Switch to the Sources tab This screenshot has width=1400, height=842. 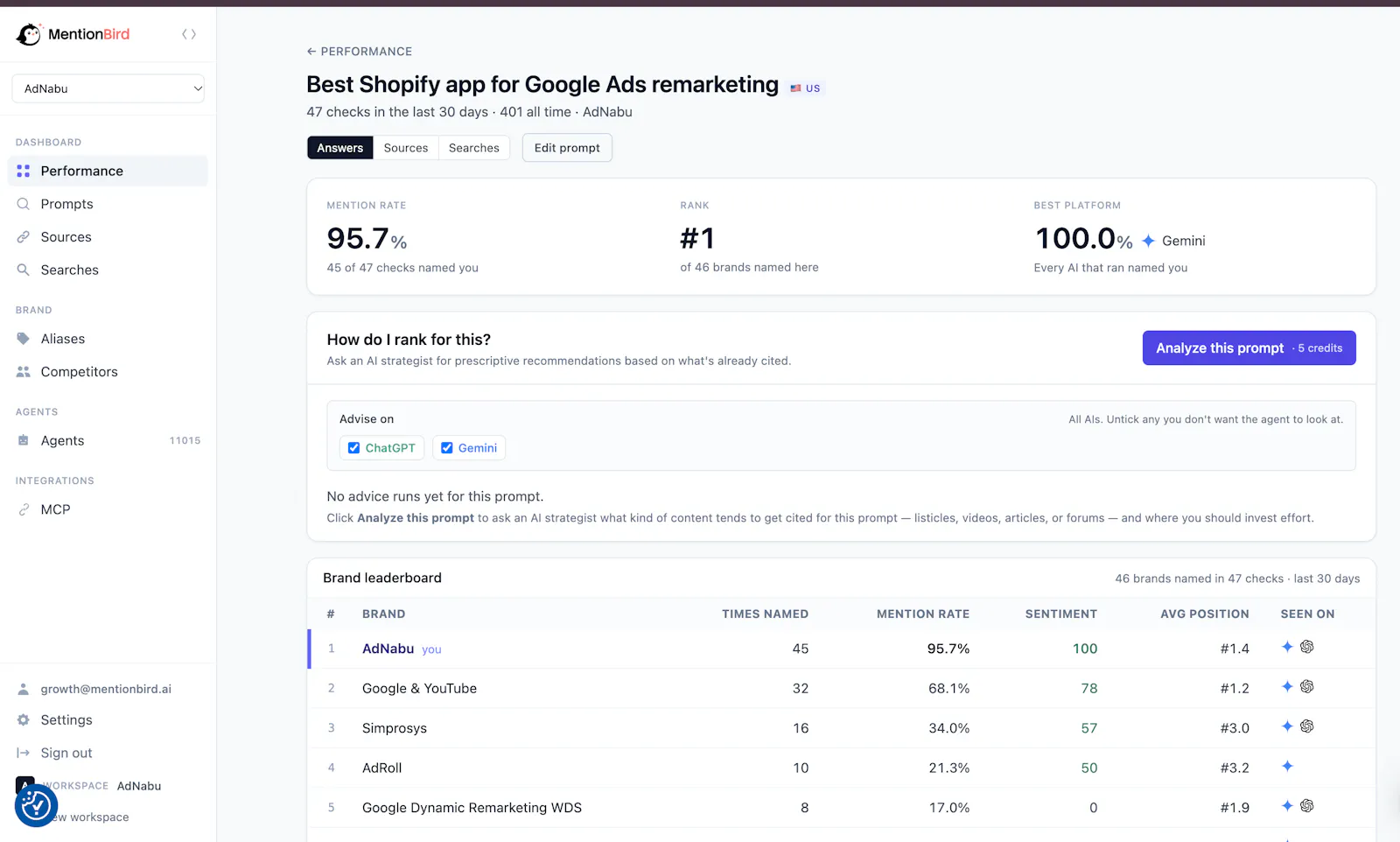tap(406, 148)
